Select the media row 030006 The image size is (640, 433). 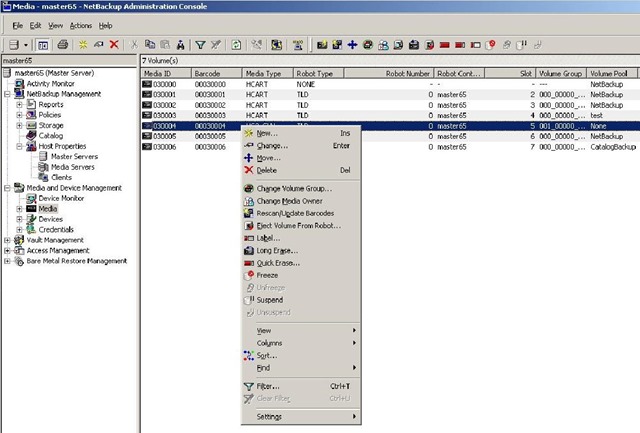point(390,147)
